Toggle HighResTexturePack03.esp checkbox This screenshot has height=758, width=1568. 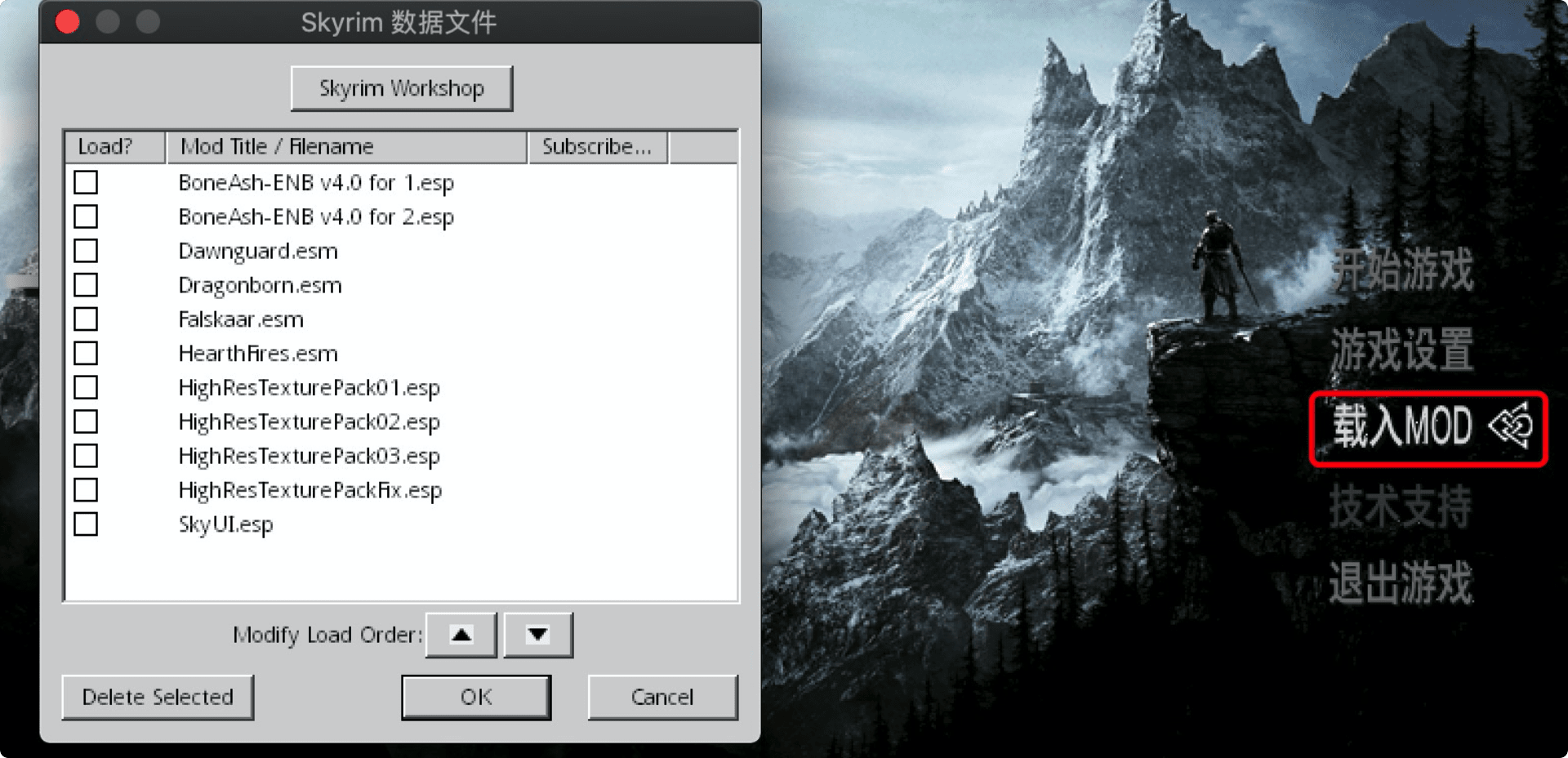pos(86,456)
